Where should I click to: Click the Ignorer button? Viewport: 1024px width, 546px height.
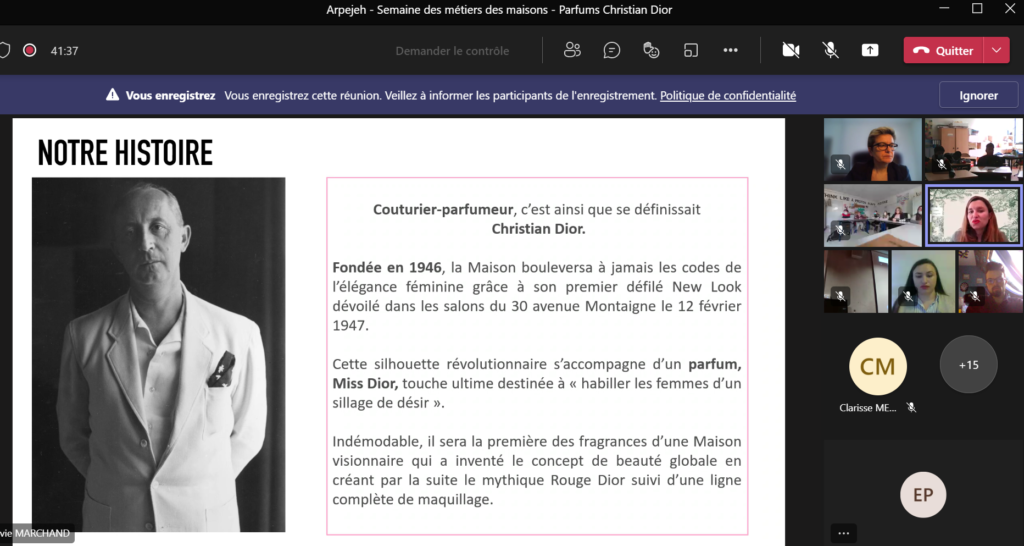click(978, 95)
